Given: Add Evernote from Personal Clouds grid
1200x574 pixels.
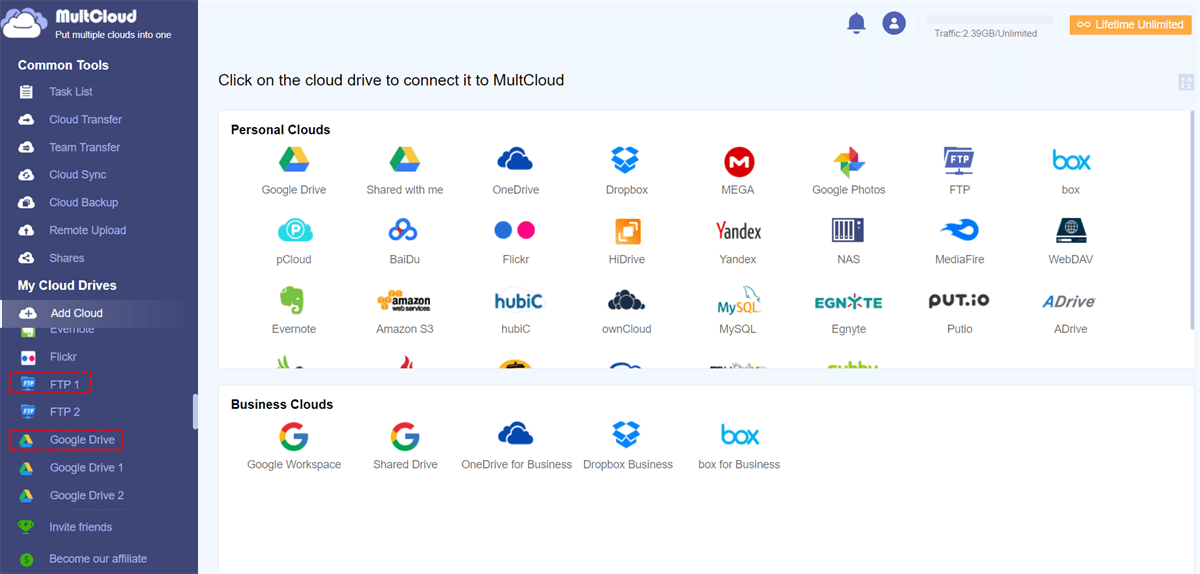Looking at the screenshot, I should tap(294, 310).
